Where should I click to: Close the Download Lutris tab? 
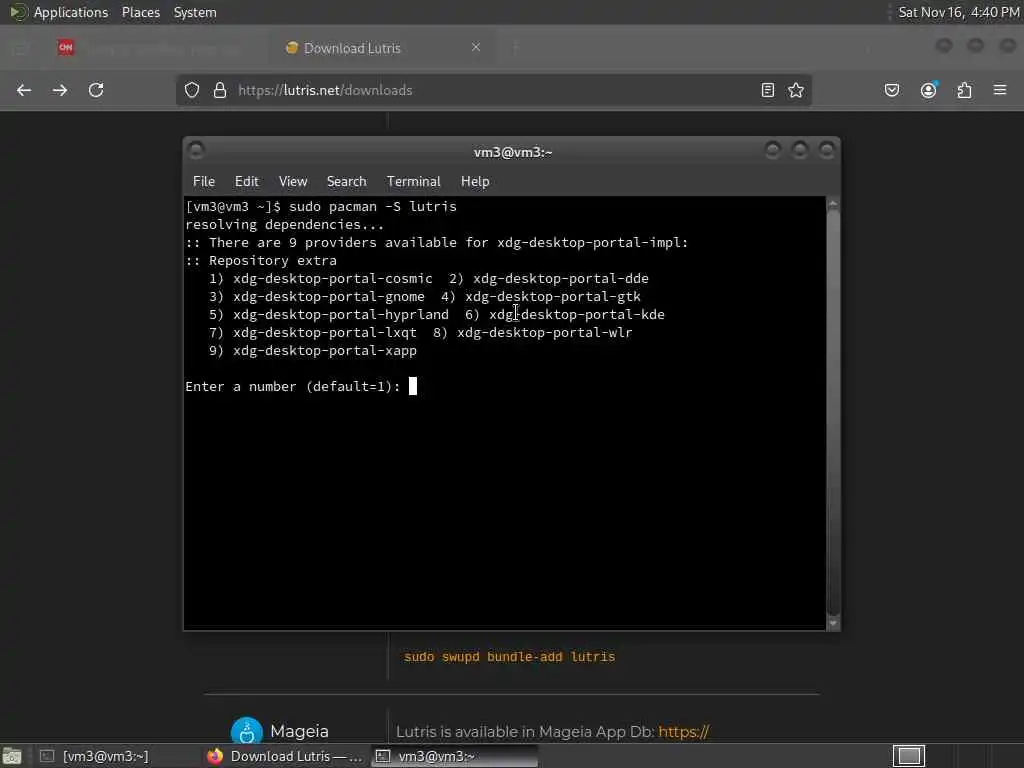[475, 47]
